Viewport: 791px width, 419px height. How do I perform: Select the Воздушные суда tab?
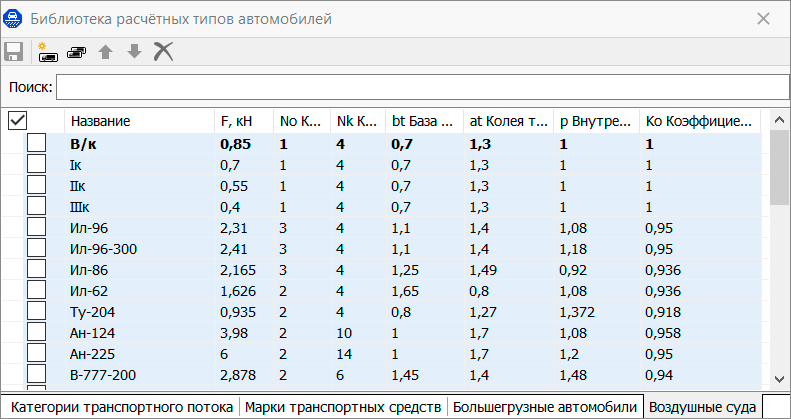pos(702,407)
